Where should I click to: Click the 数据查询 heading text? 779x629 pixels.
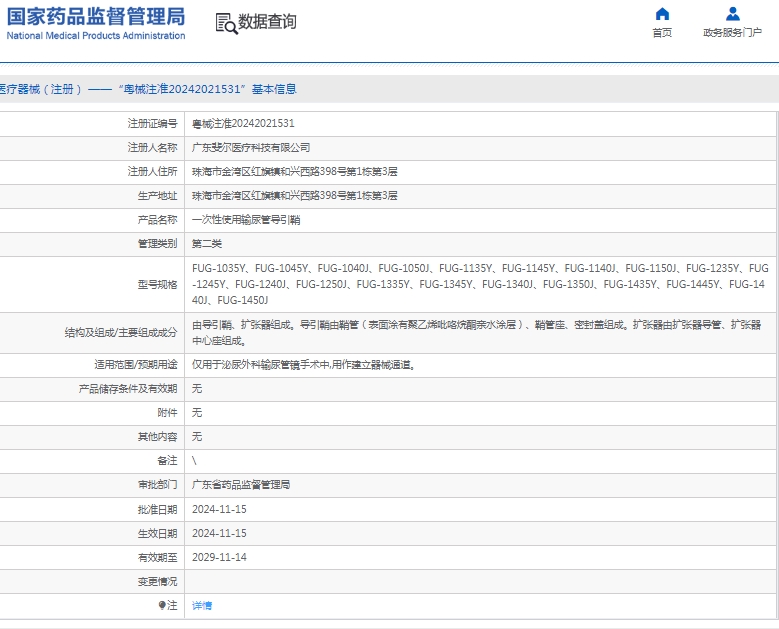tap(267, 22)
